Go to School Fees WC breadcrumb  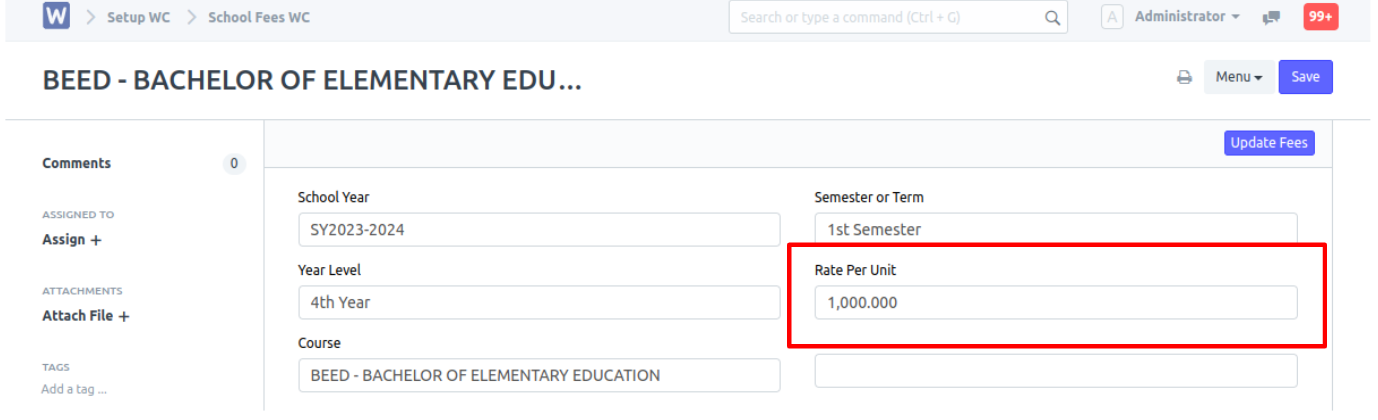259,17
